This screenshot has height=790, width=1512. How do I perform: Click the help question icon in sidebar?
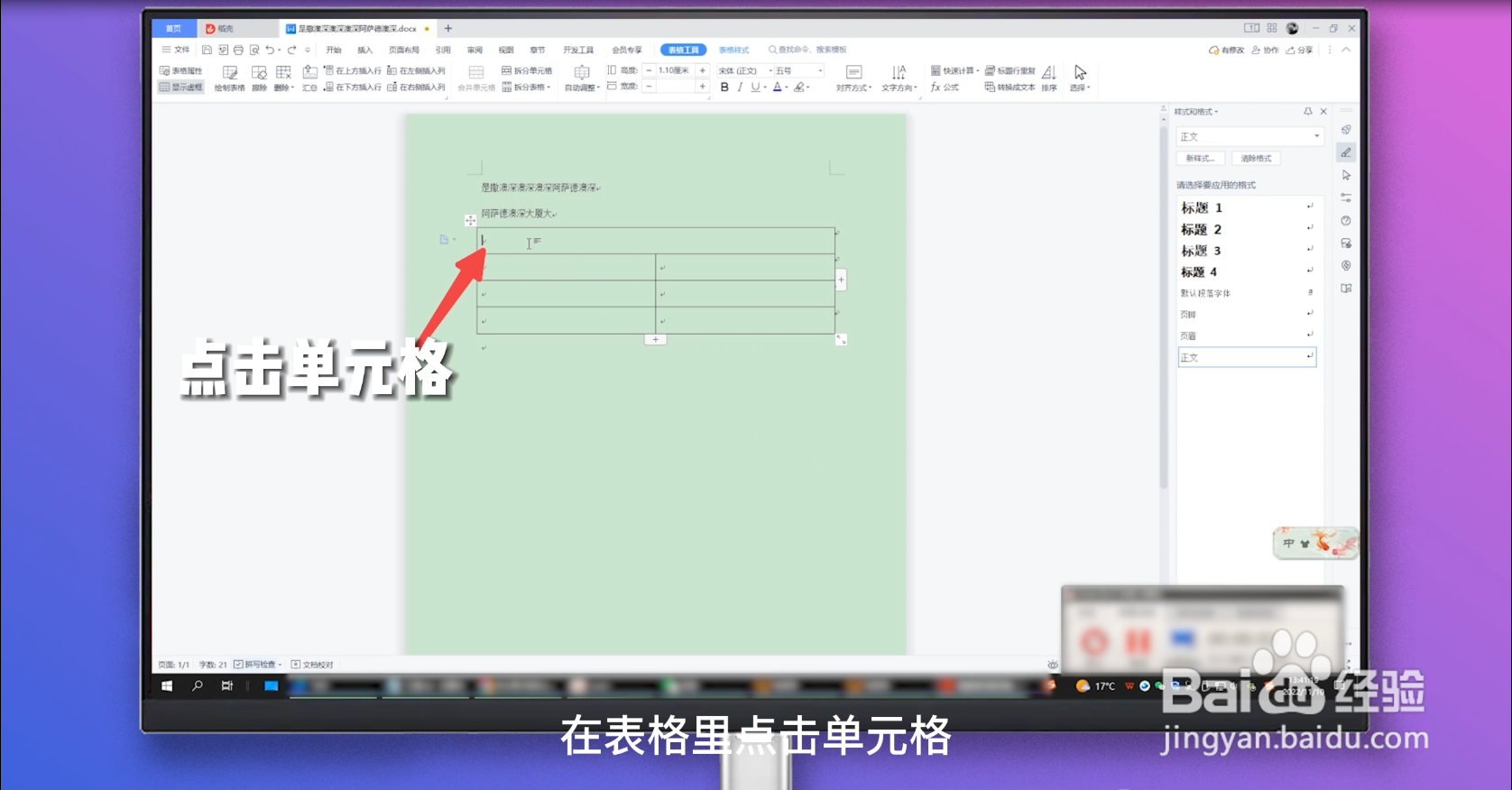coord(1346,221)
